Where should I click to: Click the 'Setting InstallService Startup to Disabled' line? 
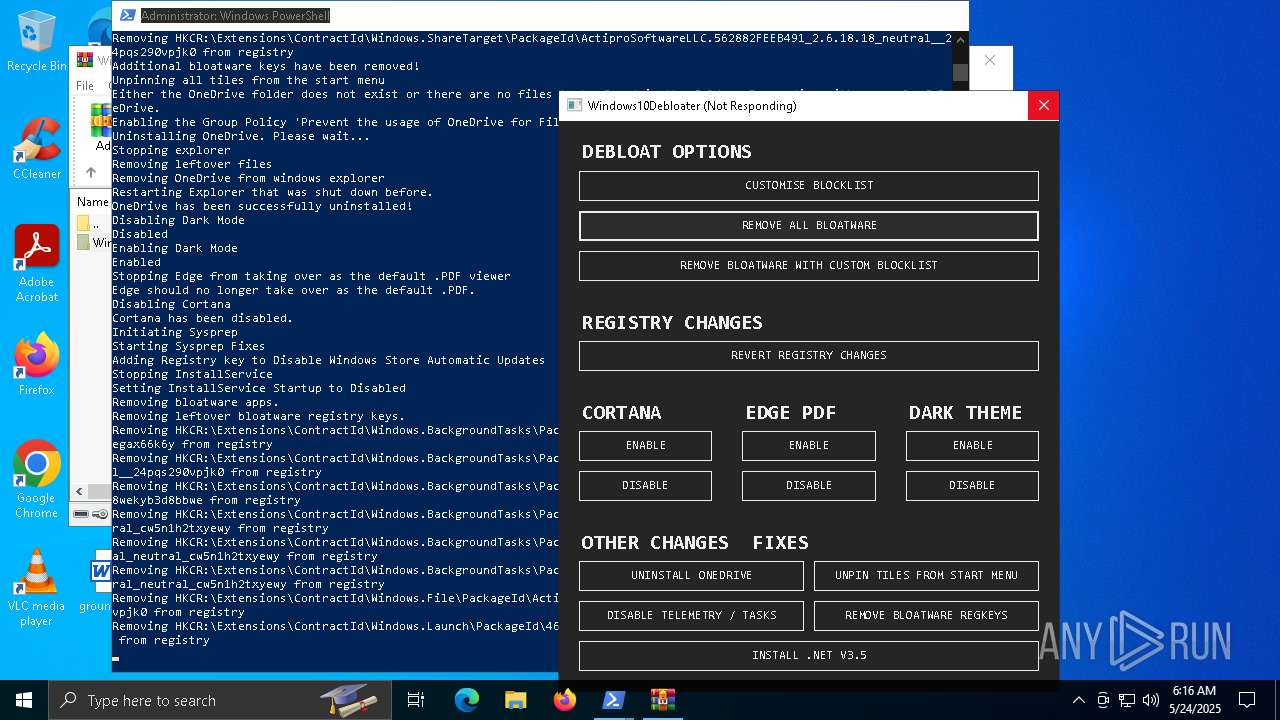pos(259,388)
